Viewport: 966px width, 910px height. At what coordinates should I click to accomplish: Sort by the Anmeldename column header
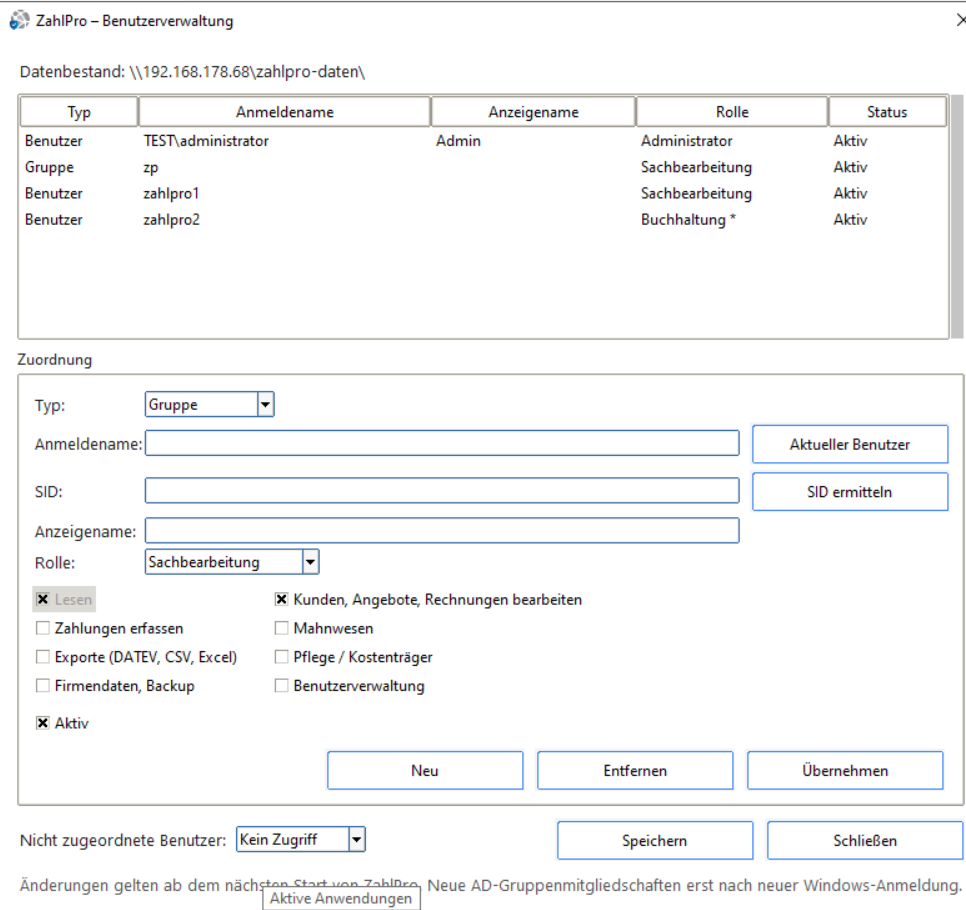coord(285,112)
